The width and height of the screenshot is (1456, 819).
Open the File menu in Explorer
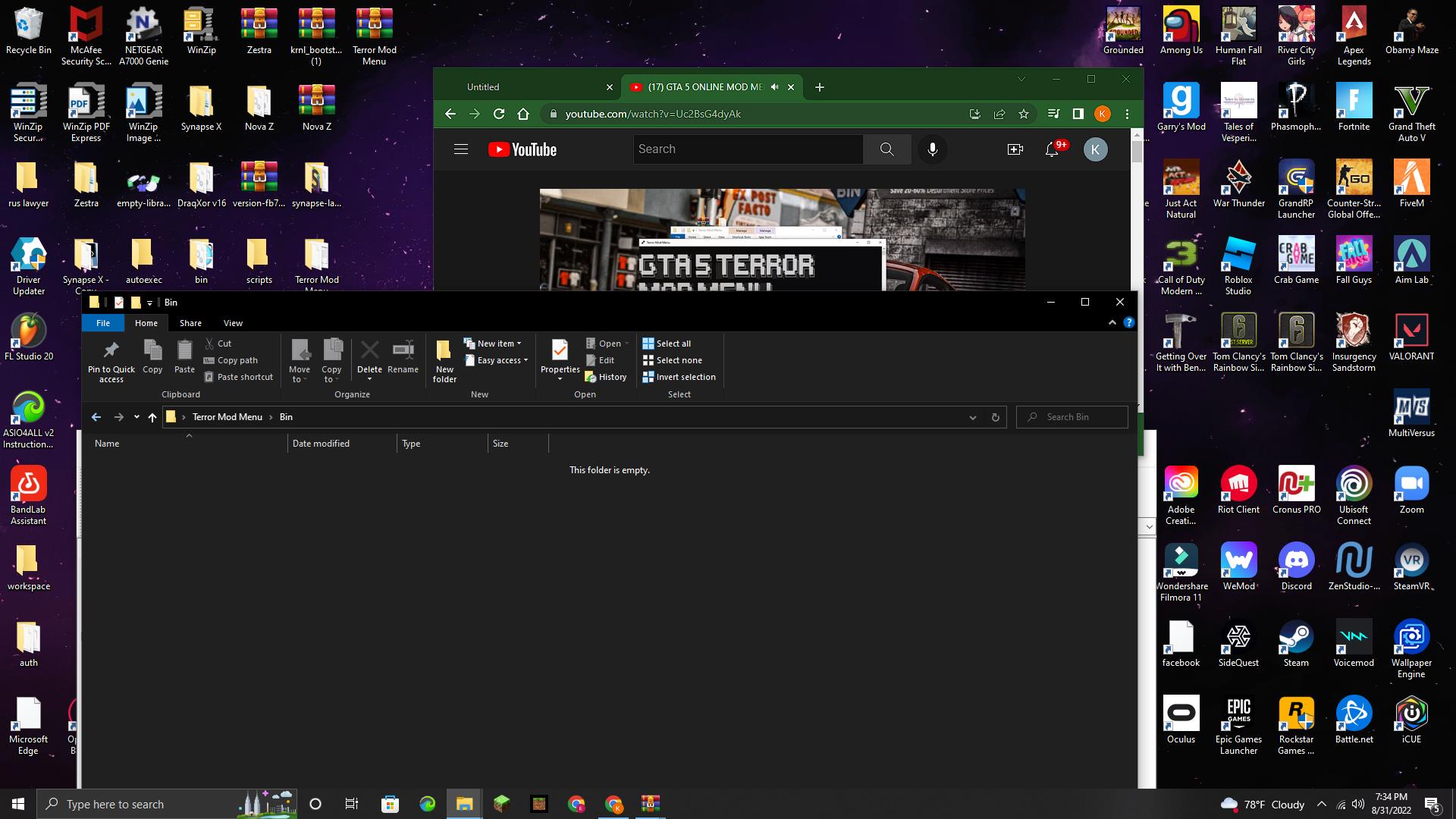[x=103, y=323]
